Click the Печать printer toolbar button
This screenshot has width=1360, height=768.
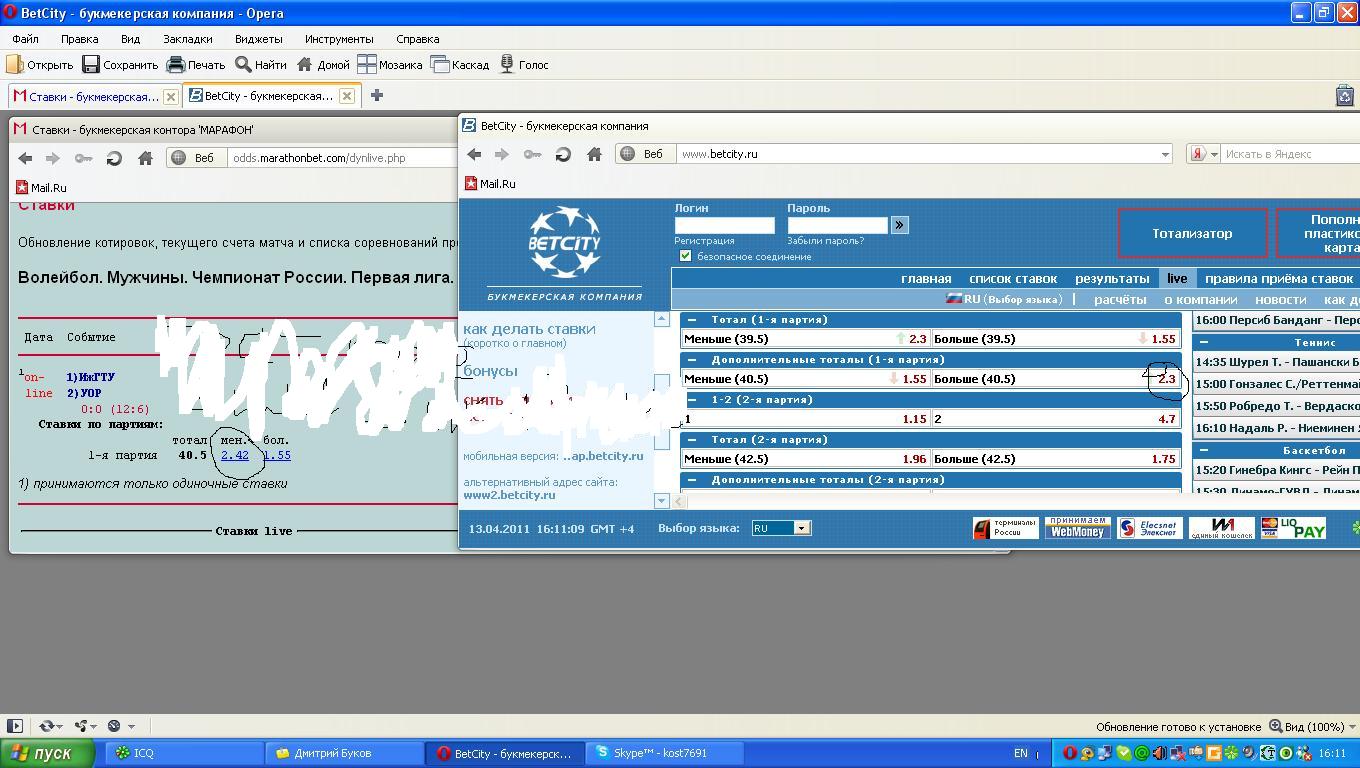(x=196, y=65)
